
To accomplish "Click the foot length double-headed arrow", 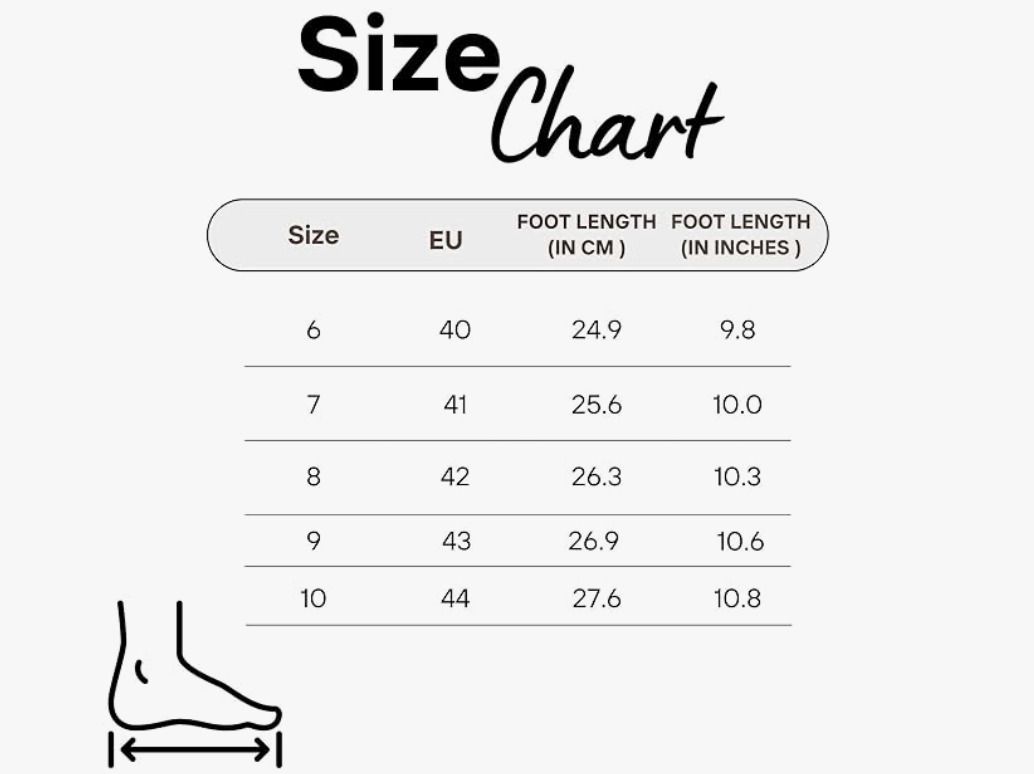I will point(195,750).
